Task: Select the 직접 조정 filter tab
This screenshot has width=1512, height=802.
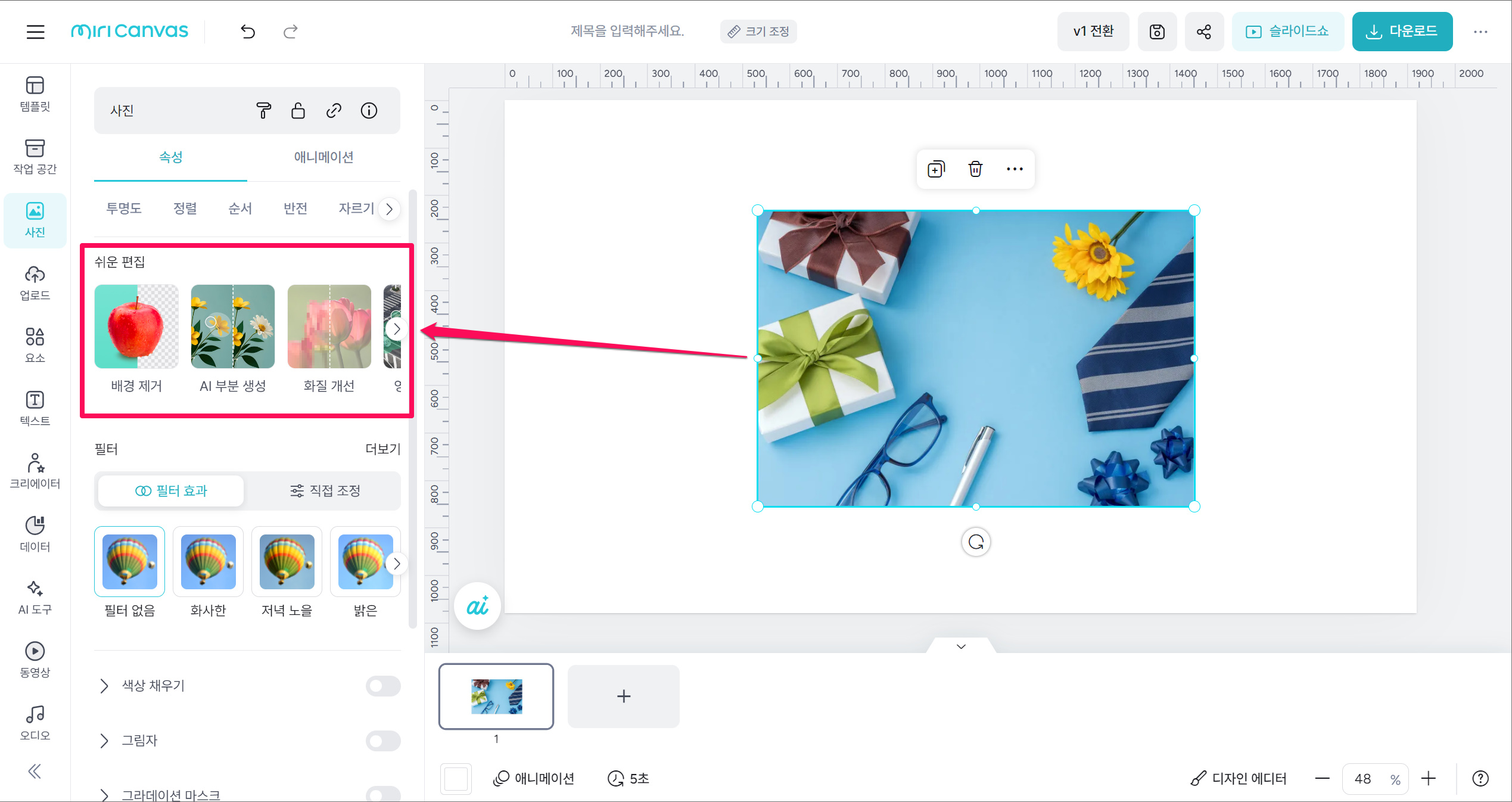Action: [325, 491]
